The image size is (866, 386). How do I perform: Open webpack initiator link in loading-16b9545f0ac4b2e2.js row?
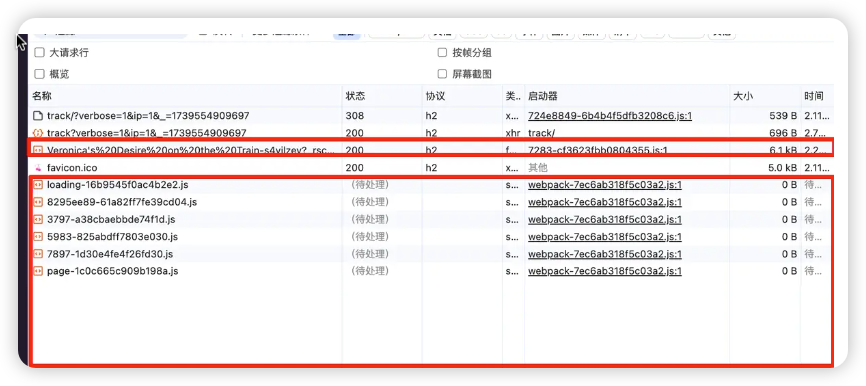click(605, 185)
